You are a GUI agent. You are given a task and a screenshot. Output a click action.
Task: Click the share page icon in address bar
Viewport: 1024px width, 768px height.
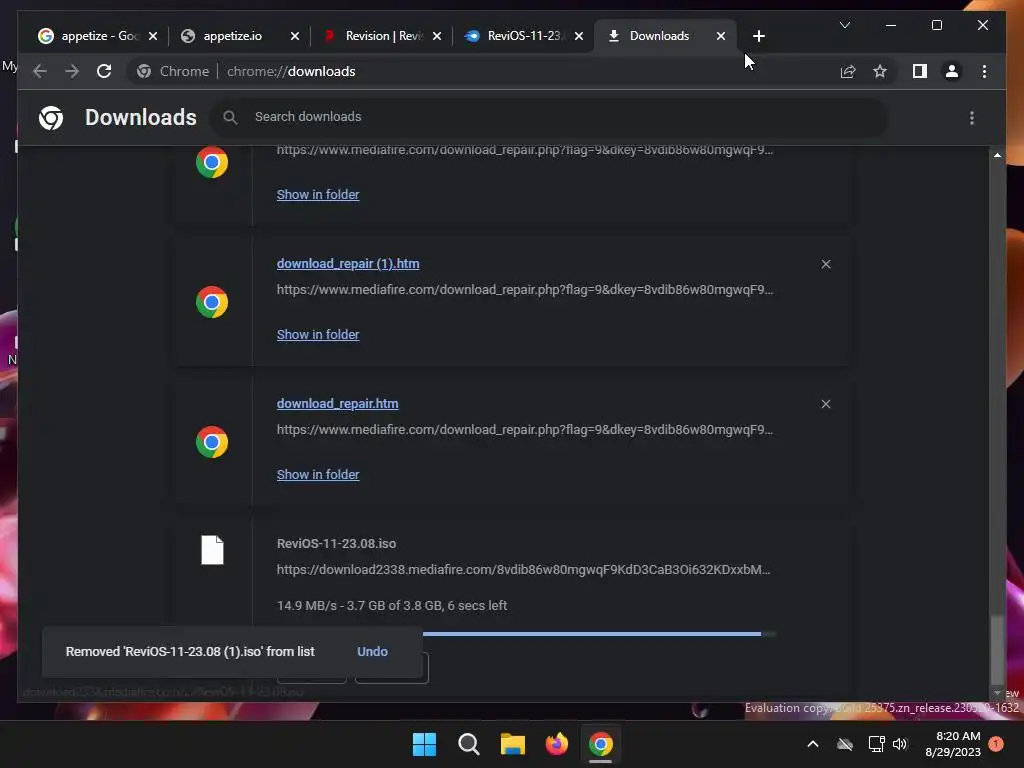click(x=848, y=71)
